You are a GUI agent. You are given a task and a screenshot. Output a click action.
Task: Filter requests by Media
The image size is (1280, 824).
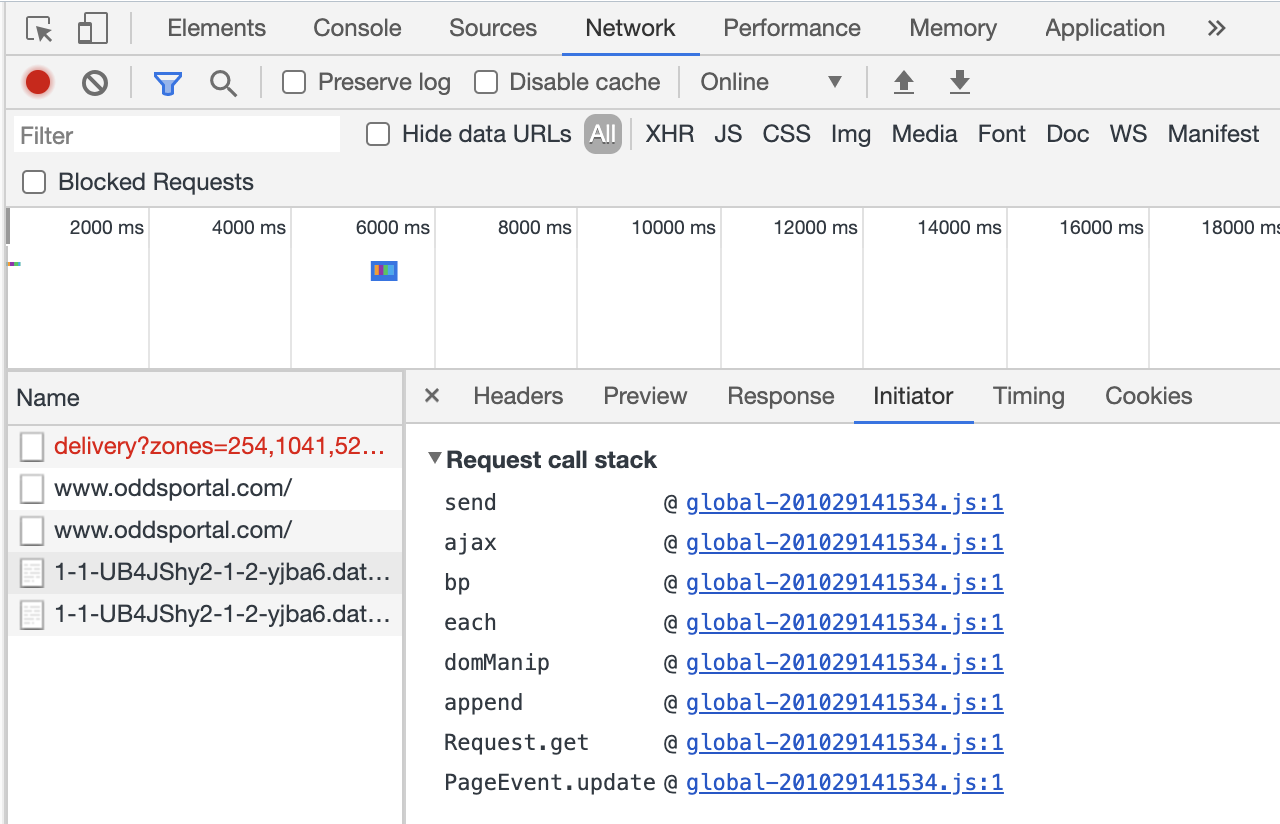(925, 134)
